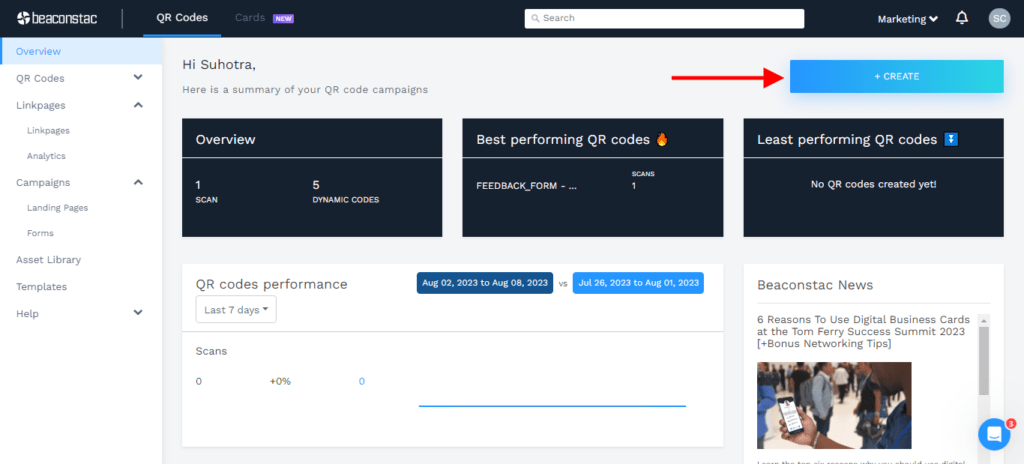Click in the Search field
1024x464 pixels.
tap(664, 18)
